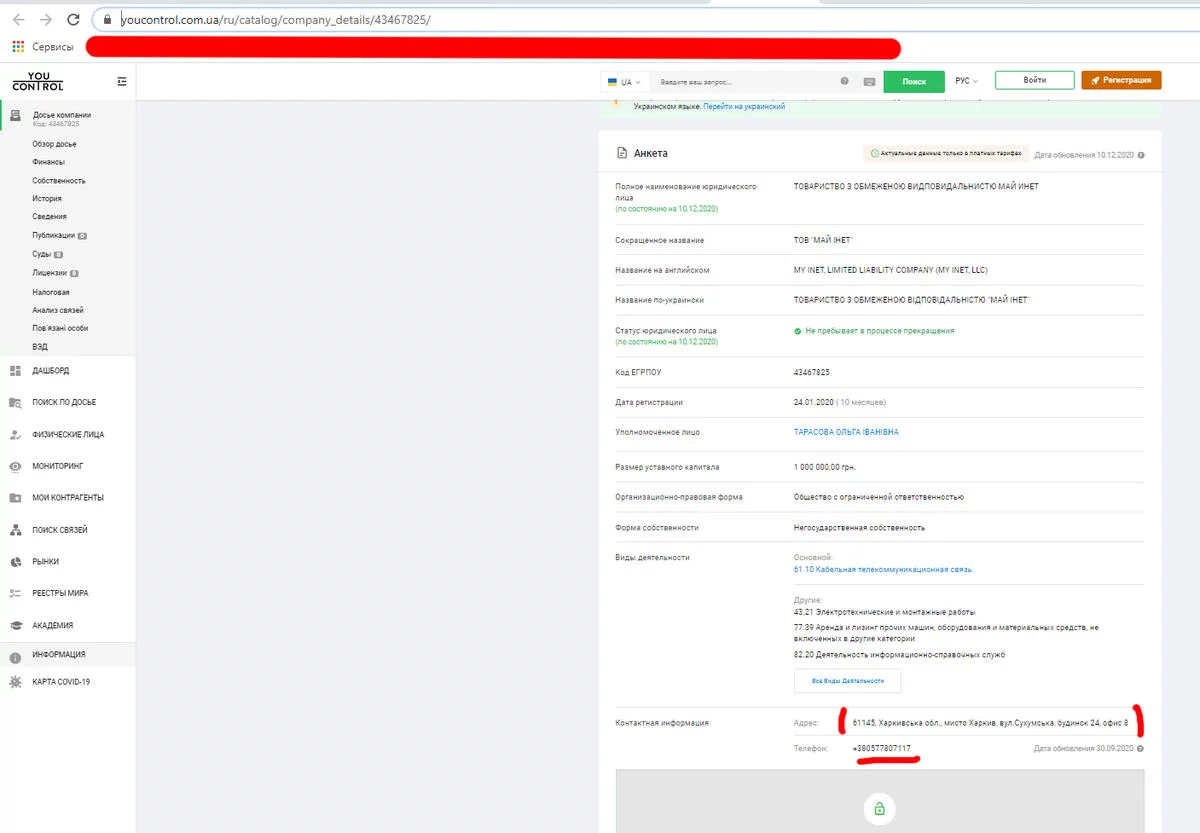Click the Сервисы bookmarks label

pos(53,47)
